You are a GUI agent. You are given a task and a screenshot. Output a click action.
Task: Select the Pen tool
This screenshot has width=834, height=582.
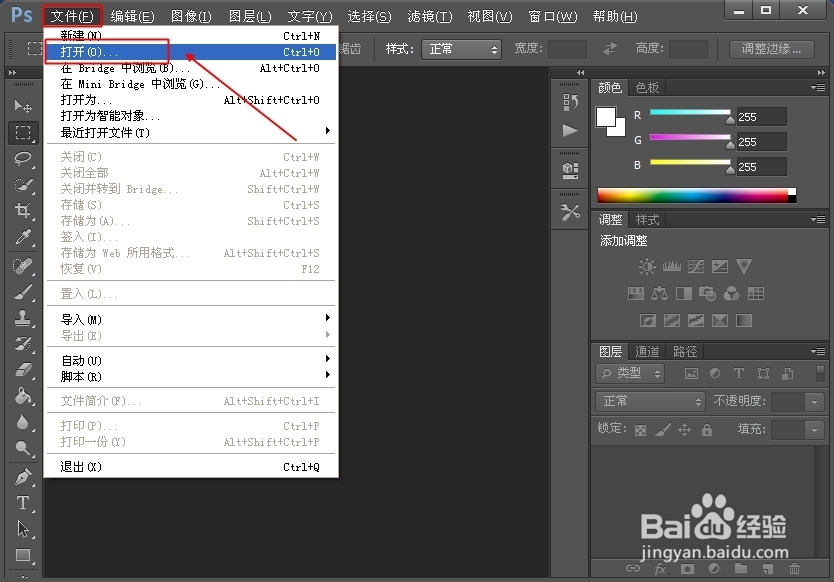23,477
